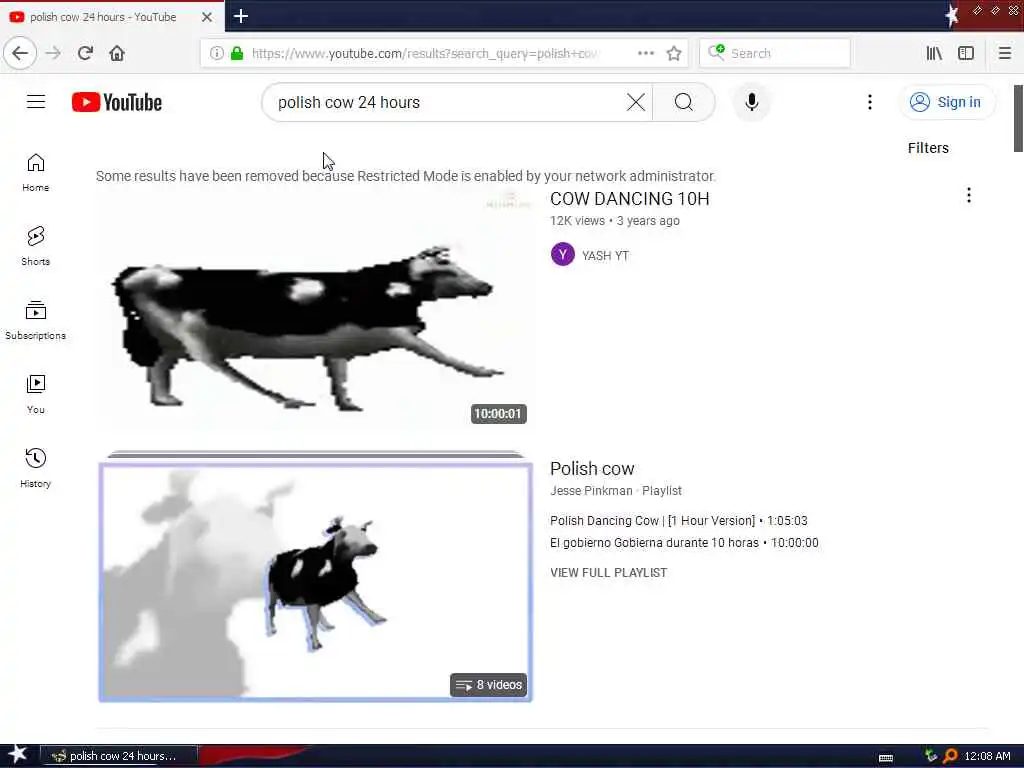Click the orange magnifier tray icon

950,756
